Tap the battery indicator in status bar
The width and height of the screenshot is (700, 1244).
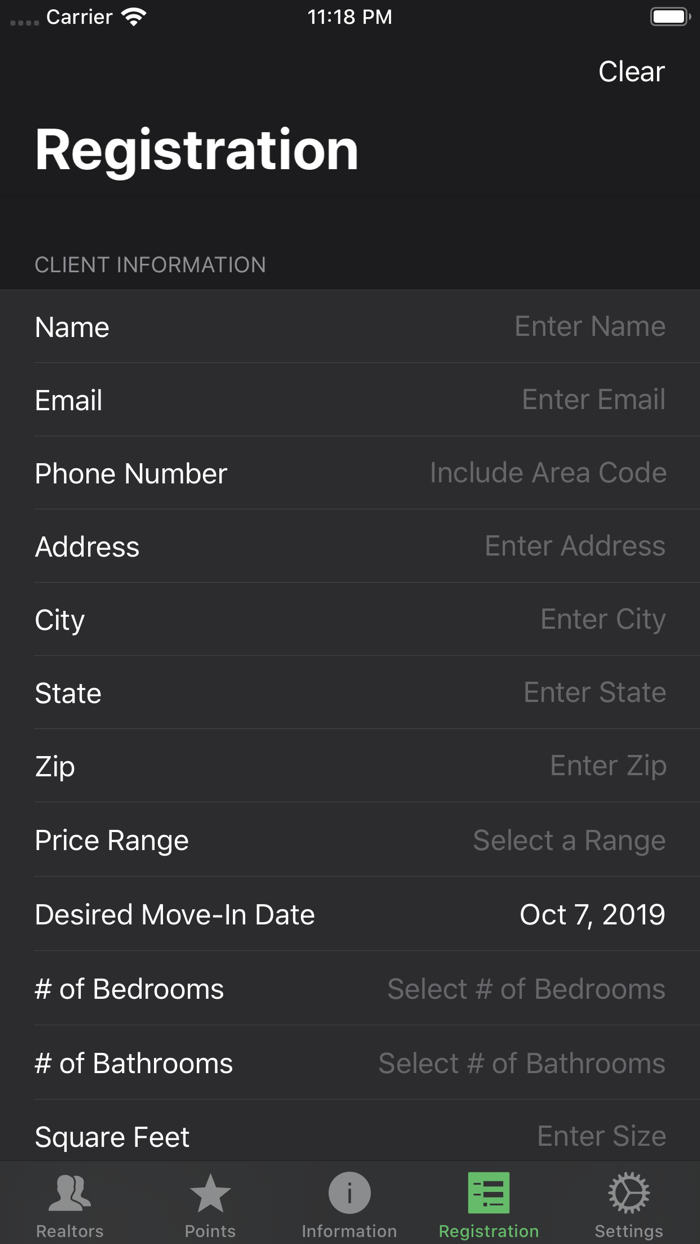point(668,15)
